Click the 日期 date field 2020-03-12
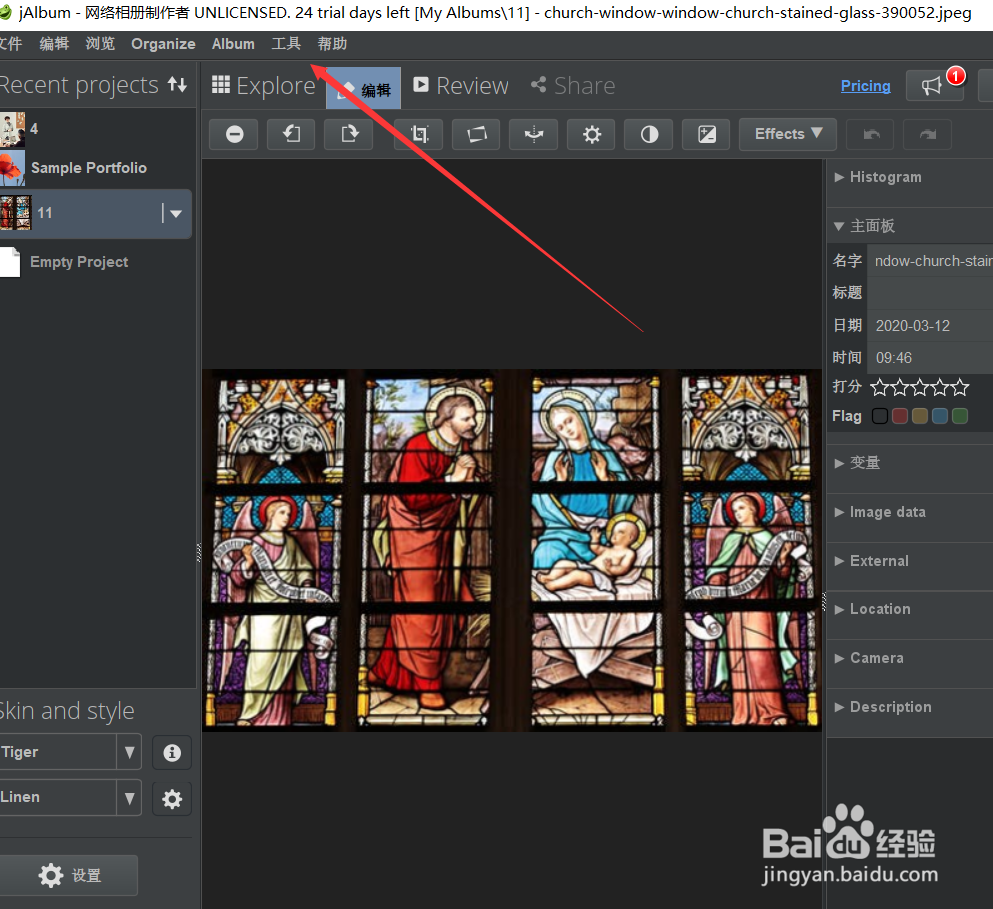The image size is (993, 909). (x=930, y=326)
